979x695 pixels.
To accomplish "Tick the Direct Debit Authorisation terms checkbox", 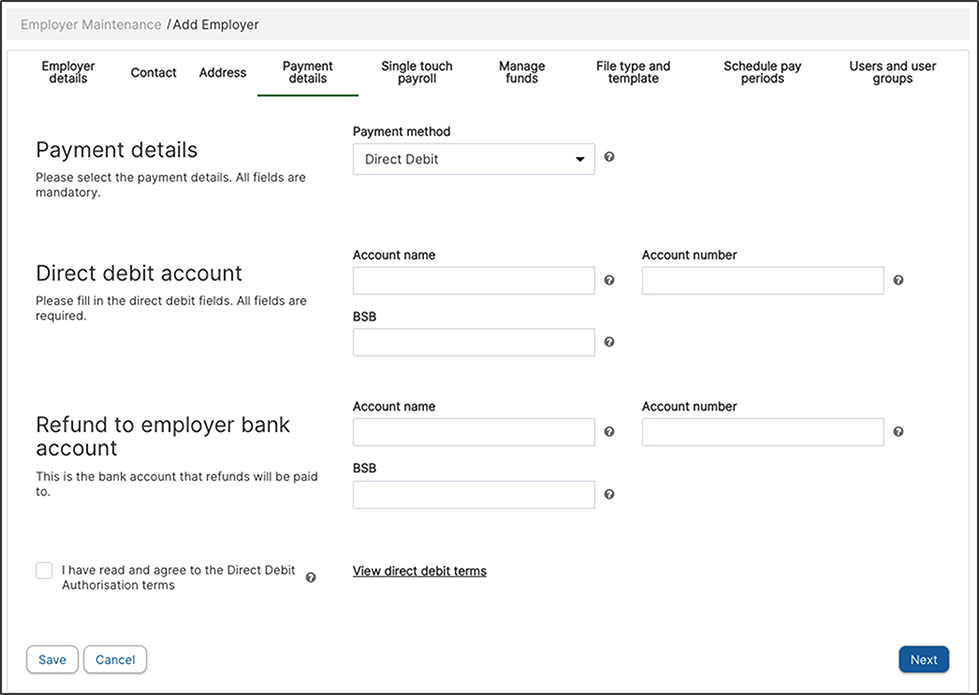I will 44,570.
